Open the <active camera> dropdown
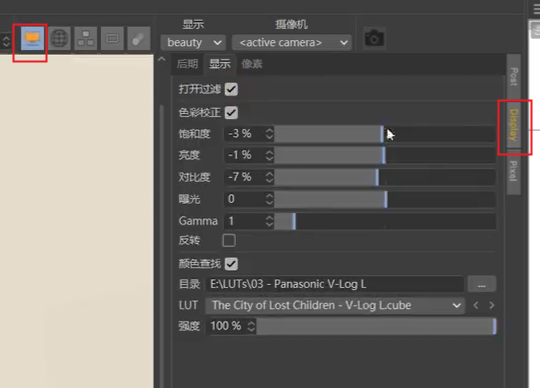The image size is (540, 388). (292, 43)
